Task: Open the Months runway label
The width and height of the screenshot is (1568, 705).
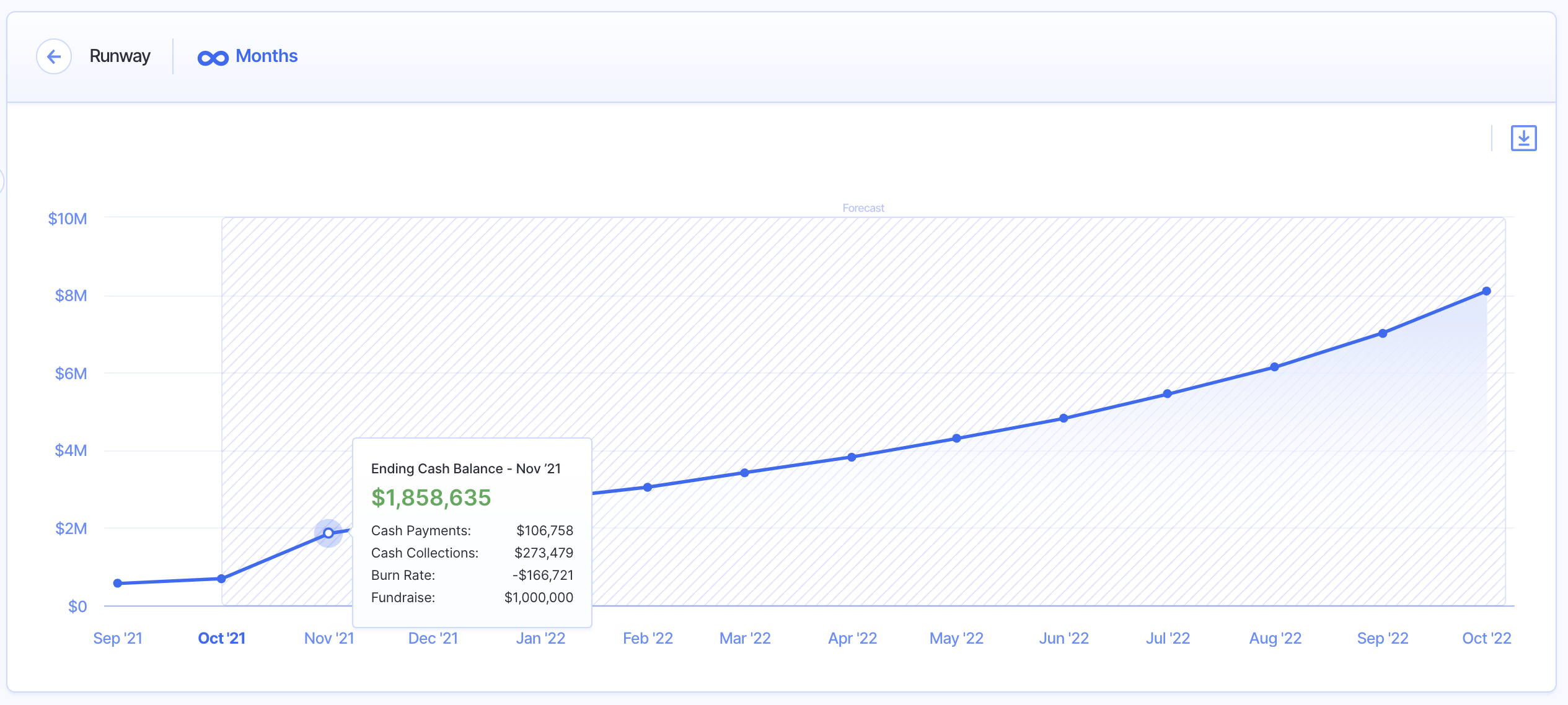Action: tap(266, 56)
